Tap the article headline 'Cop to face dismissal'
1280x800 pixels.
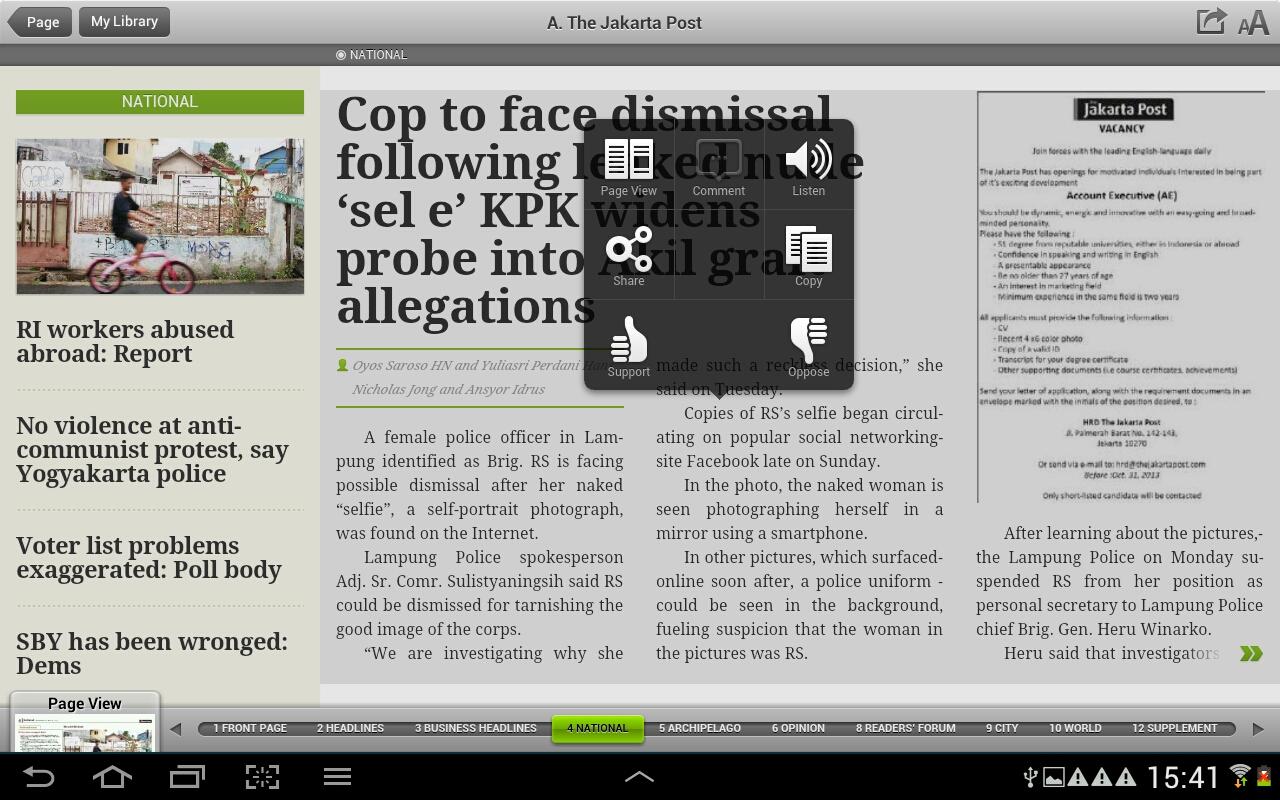(600, 210)
